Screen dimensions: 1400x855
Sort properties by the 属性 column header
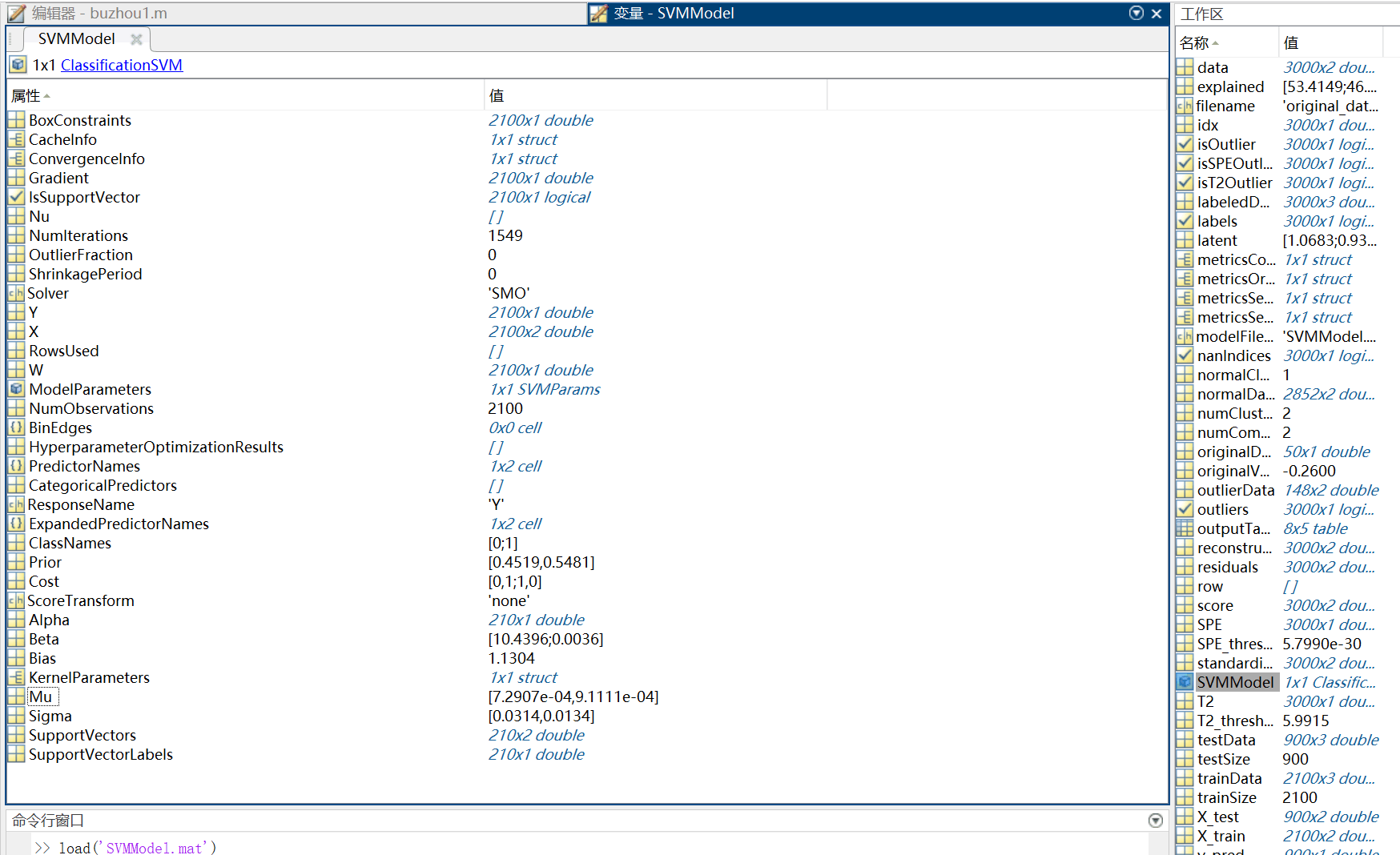coord(26,96)
